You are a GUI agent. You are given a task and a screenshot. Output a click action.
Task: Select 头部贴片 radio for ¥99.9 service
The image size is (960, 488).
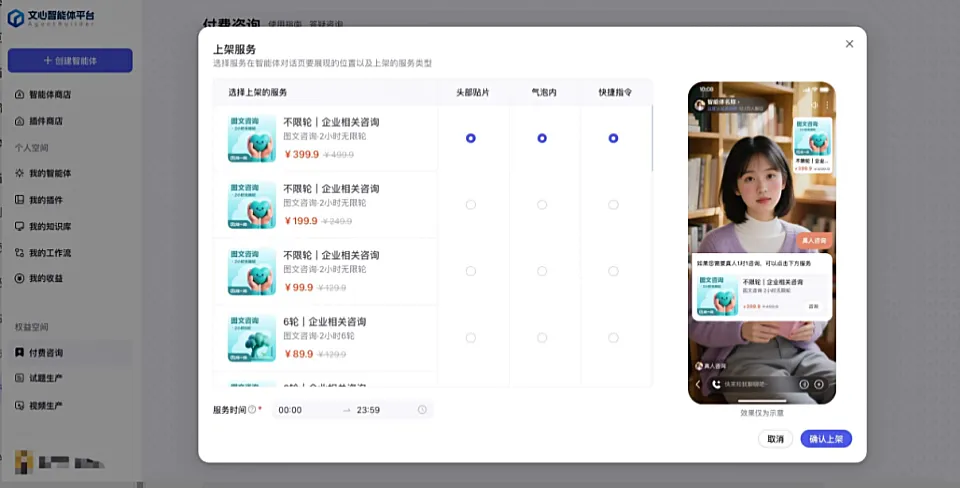click(x=470, y=271)
